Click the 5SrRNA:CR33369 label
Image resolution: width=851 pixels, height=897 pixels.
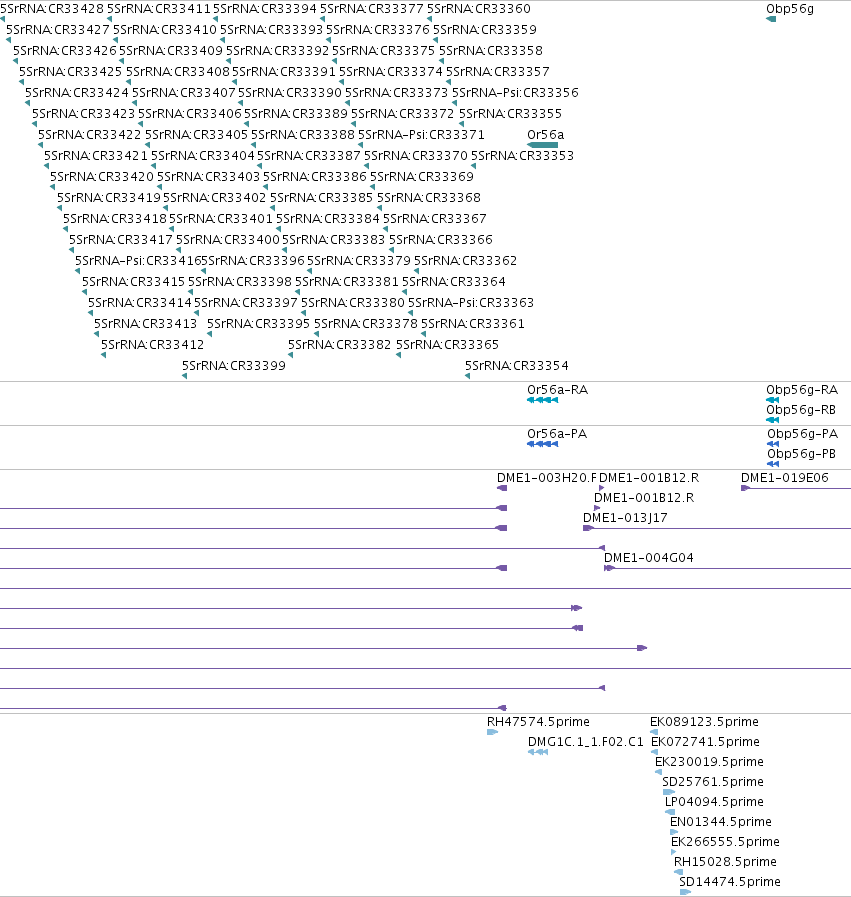(422, 177)
